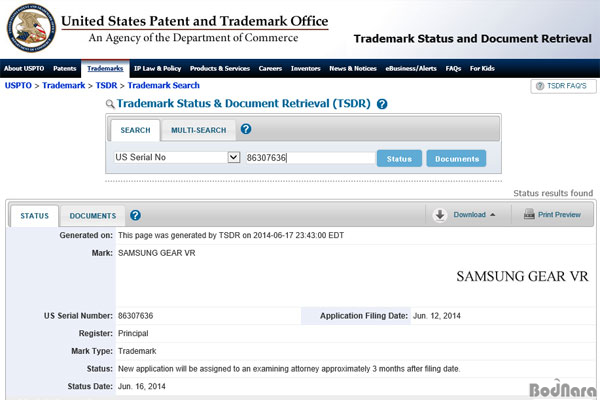
Task: Open Careers menu item
Action: point(270,69)
